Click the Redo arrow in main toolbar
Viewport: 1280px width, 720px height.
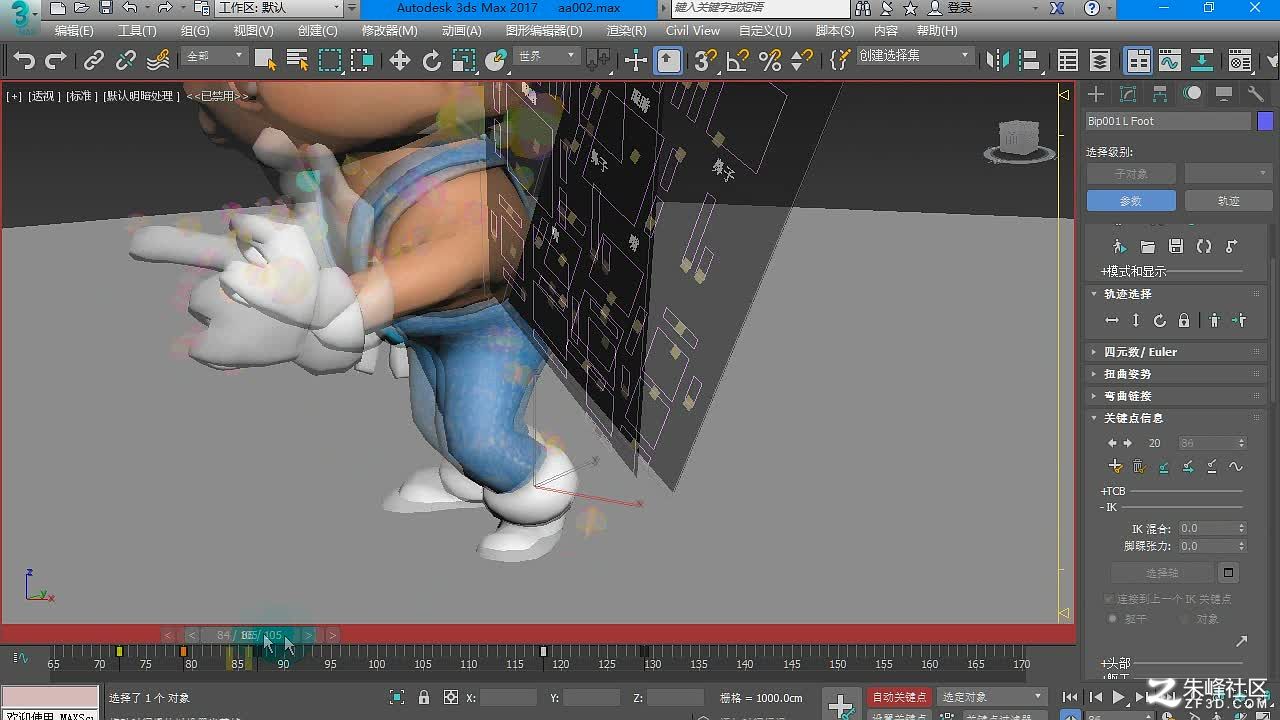click(x=56, y=61)
